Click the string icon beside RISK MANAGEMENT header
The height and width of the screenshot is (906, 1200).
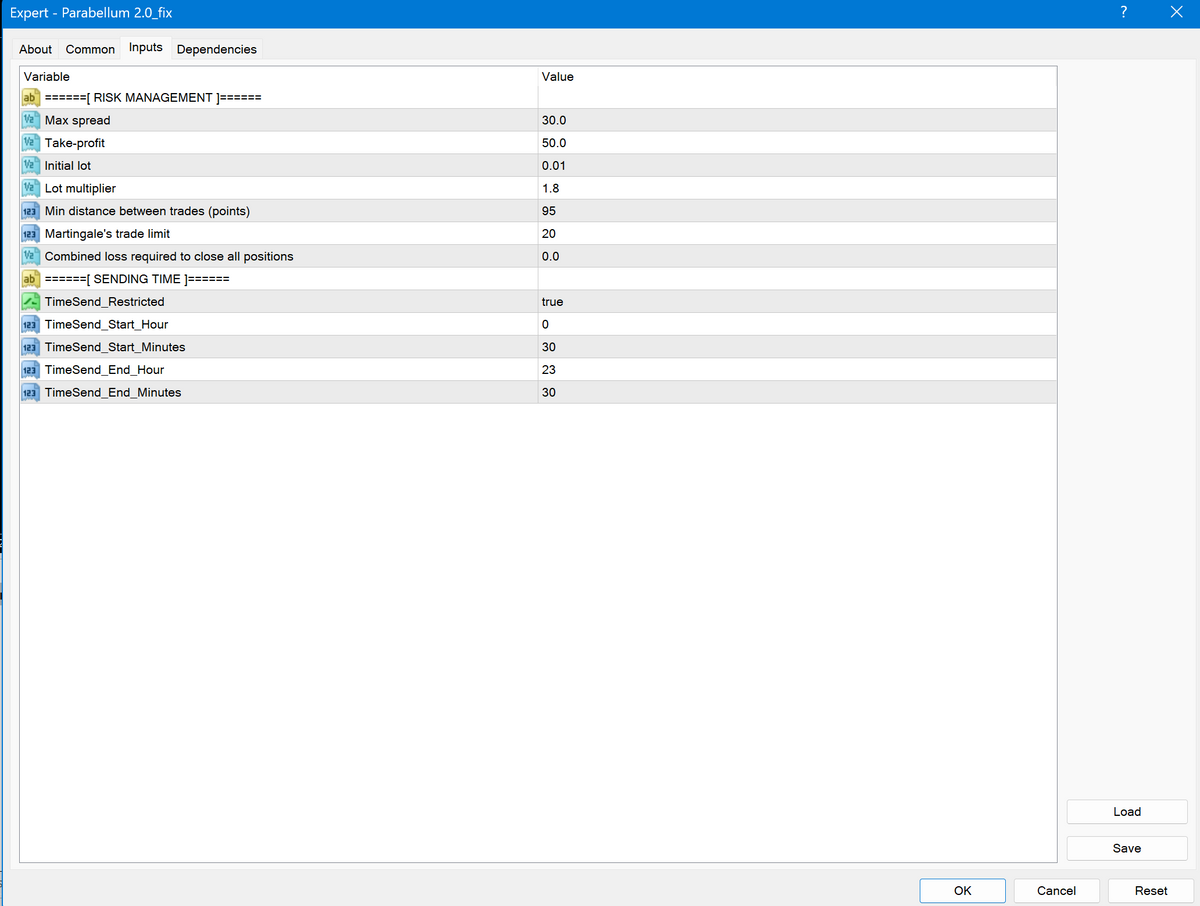30,98
